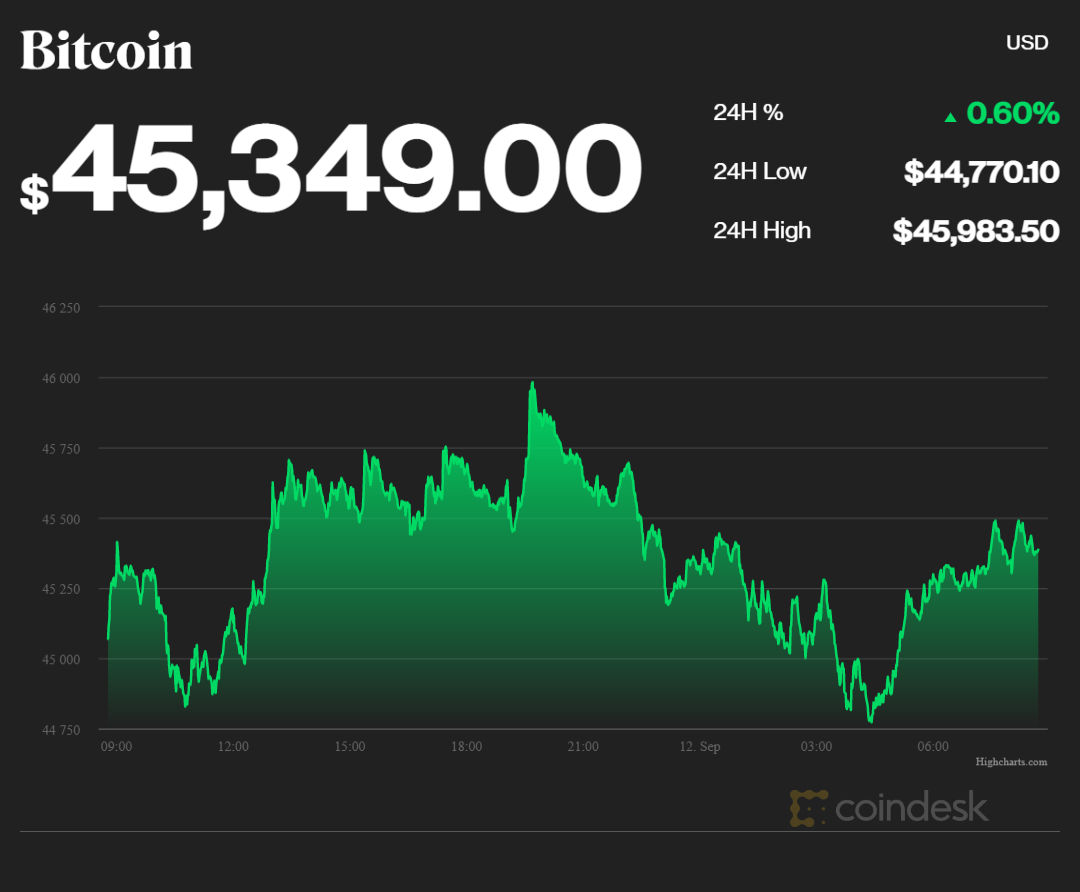The width and height of the screenshot is (1080, 892).
Task: Click the chart's highest peak point
Action: [x=532, y=382]
